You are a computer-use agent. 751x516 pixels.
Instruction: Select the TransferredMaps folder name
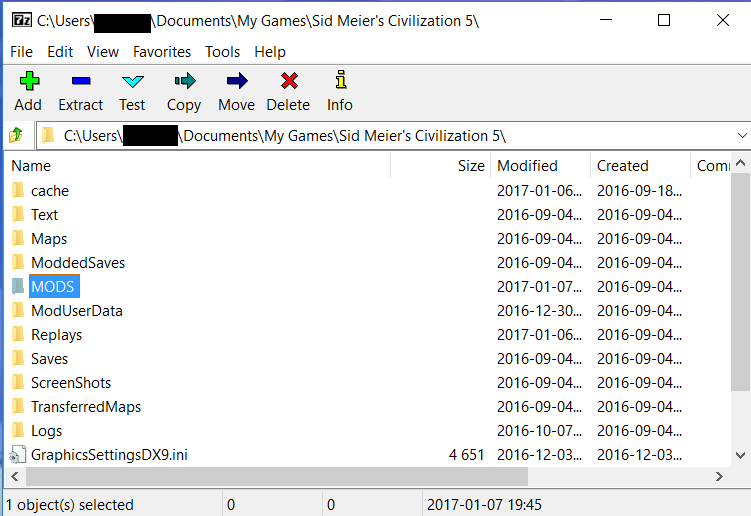pyautogui.click(x=86, y=406)
